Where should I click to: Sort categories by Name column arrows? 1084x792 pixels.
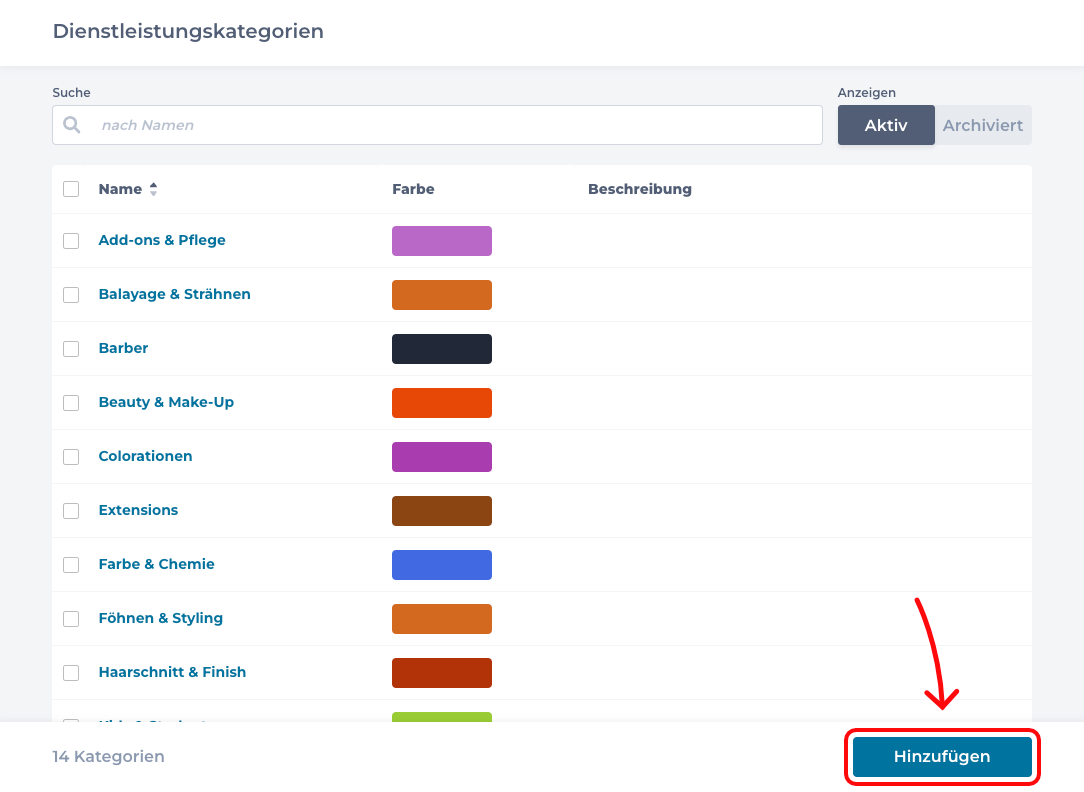tap(153, 189)
